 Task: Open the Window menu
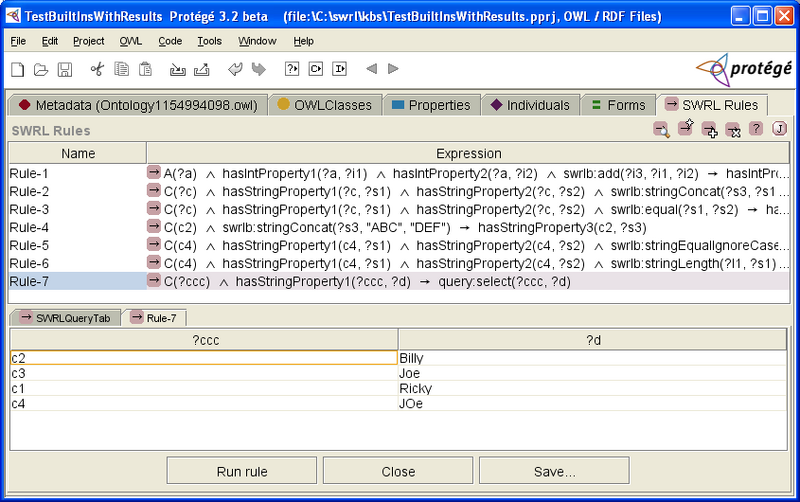click(257, 41)
